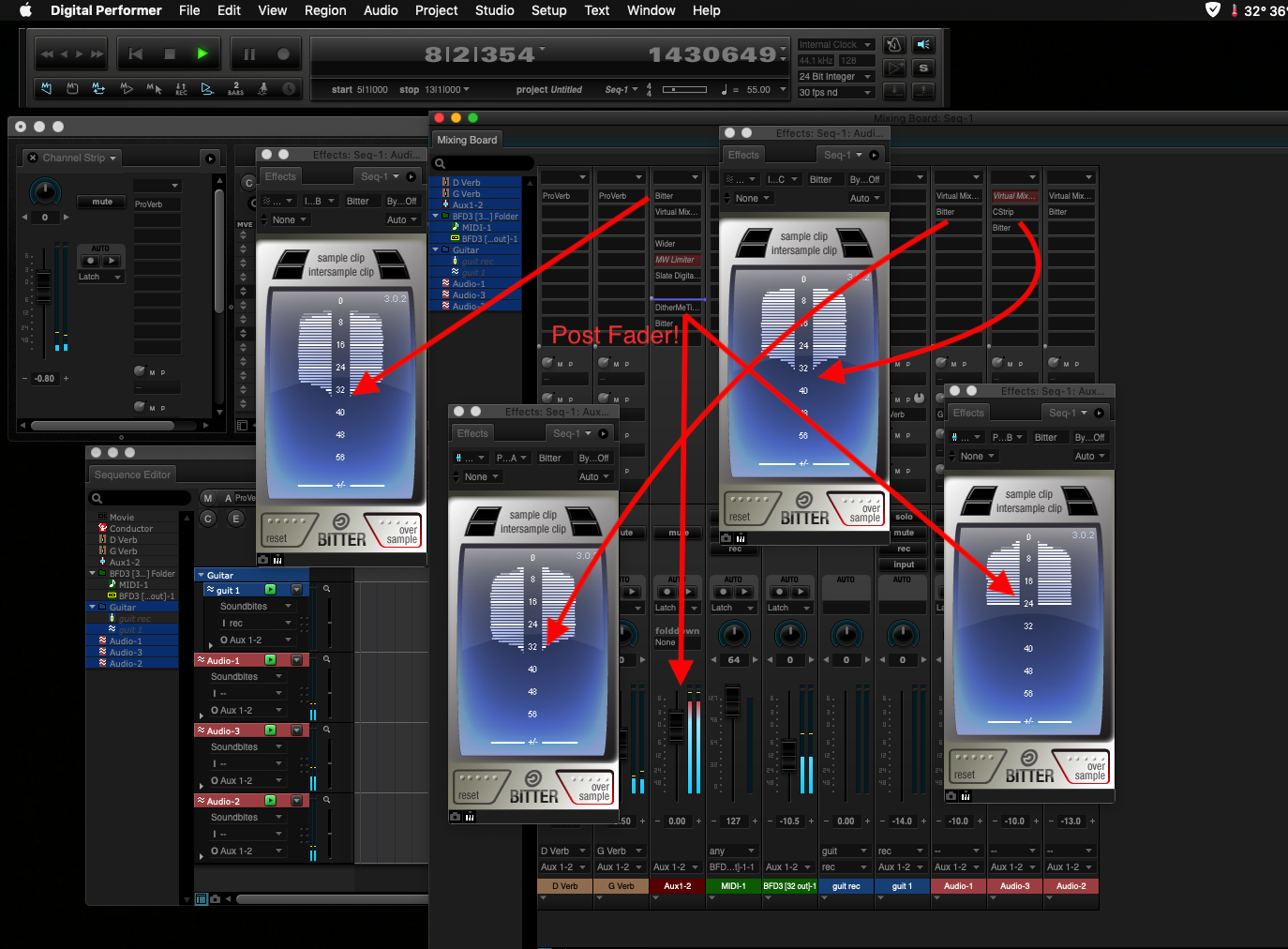This screenshot has width=1288, height=949.
Task: Arm the round record button in transport
Action: pyautogui.click(x=283, y=54)
